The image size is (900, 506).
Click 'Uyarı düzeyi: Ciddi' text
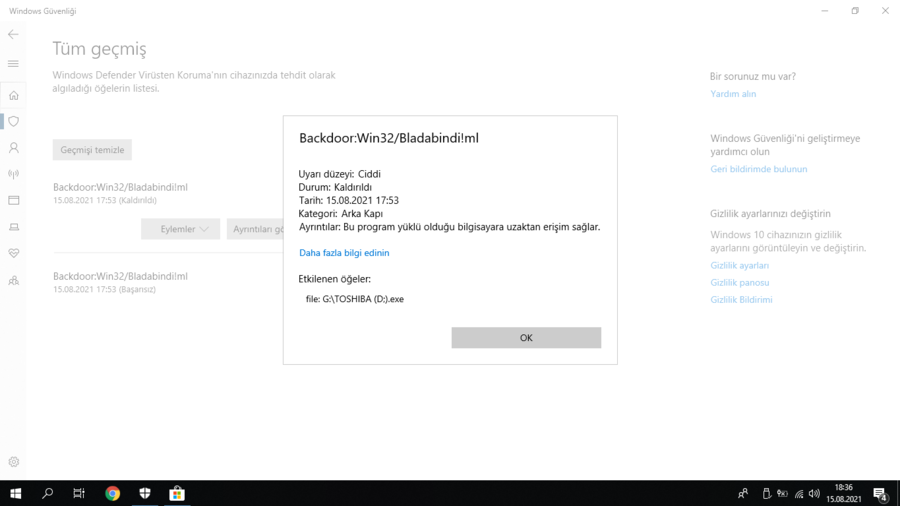(x=339, y=174)
